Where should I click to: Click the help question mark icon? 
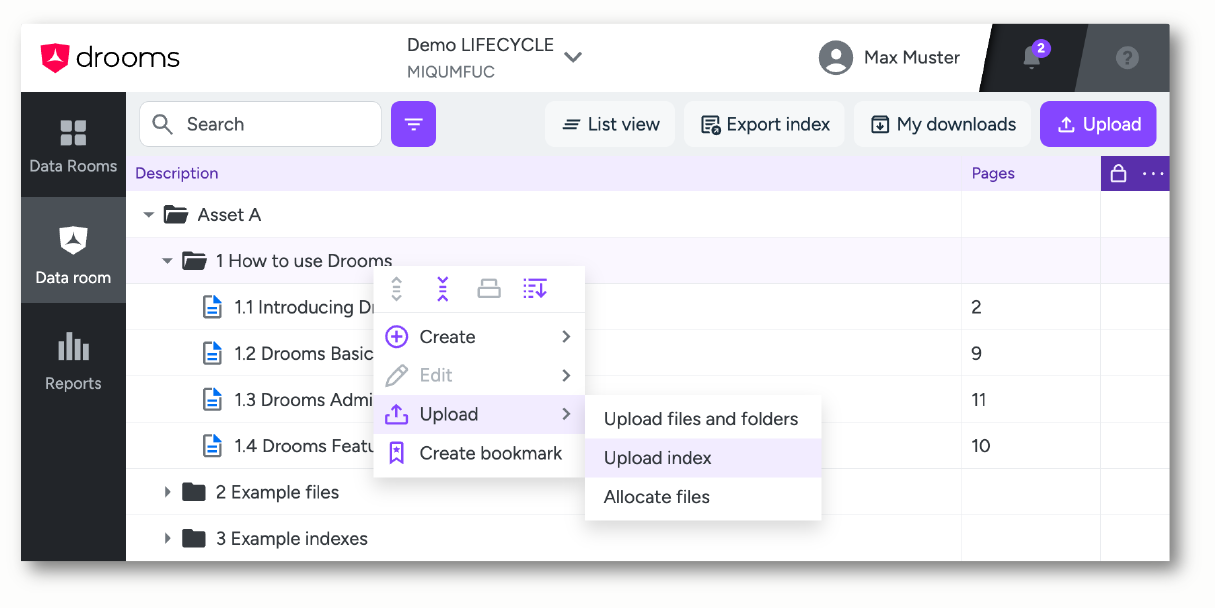(1127, 58)
